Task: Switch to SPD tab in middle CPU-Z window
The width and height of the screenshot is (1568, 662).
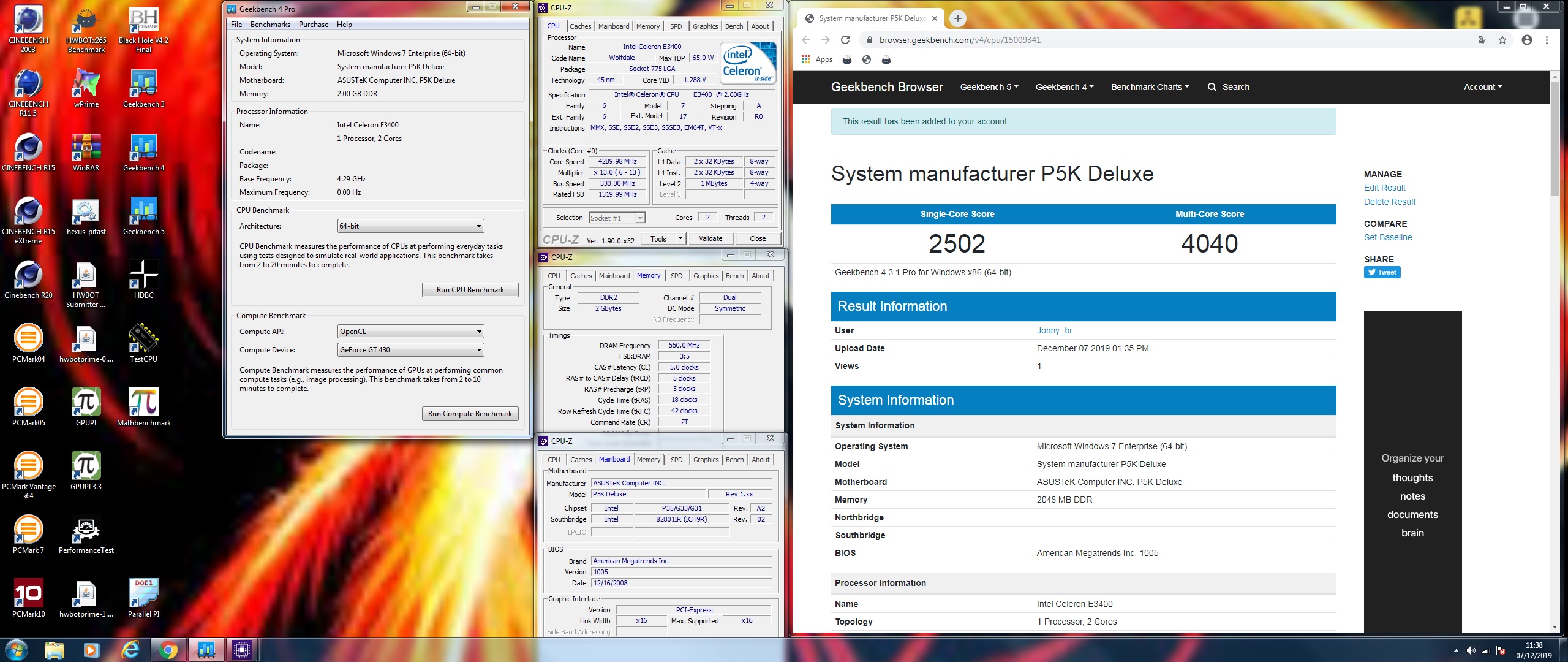Action: [x=676, y=276]
